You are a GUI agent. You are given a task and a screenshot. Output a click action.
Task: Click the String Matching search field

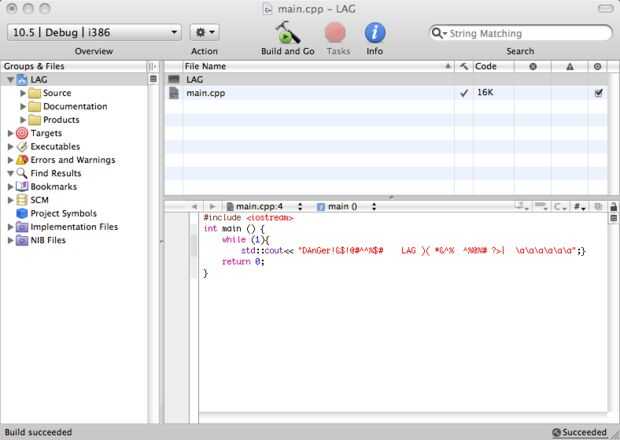(521, 33)
